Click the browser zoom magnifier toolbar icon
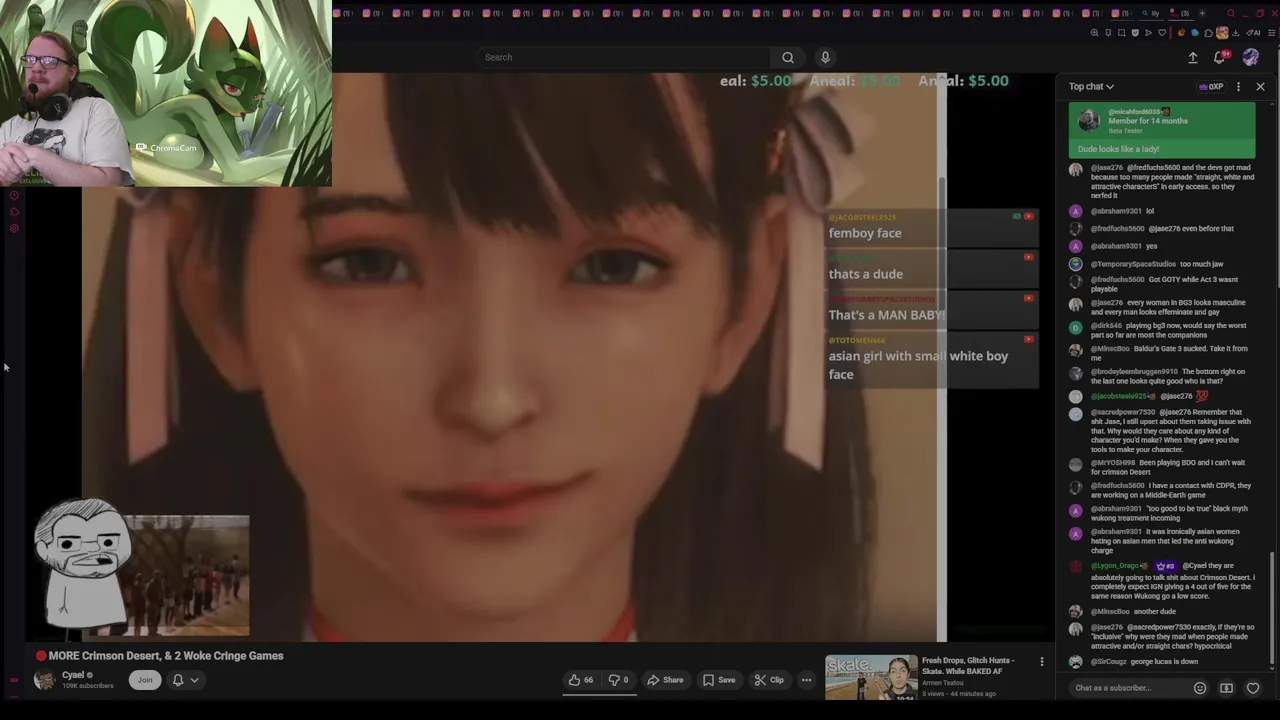Screen dimensions: 1280x720 pyautogui.click(x=1094, y=33)
